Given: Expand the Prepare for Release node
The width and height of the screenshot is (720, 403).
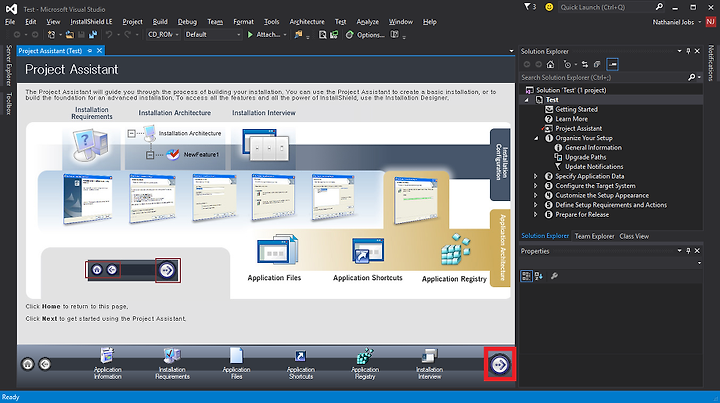Looking at the screenshot, I should pos(535,215).
